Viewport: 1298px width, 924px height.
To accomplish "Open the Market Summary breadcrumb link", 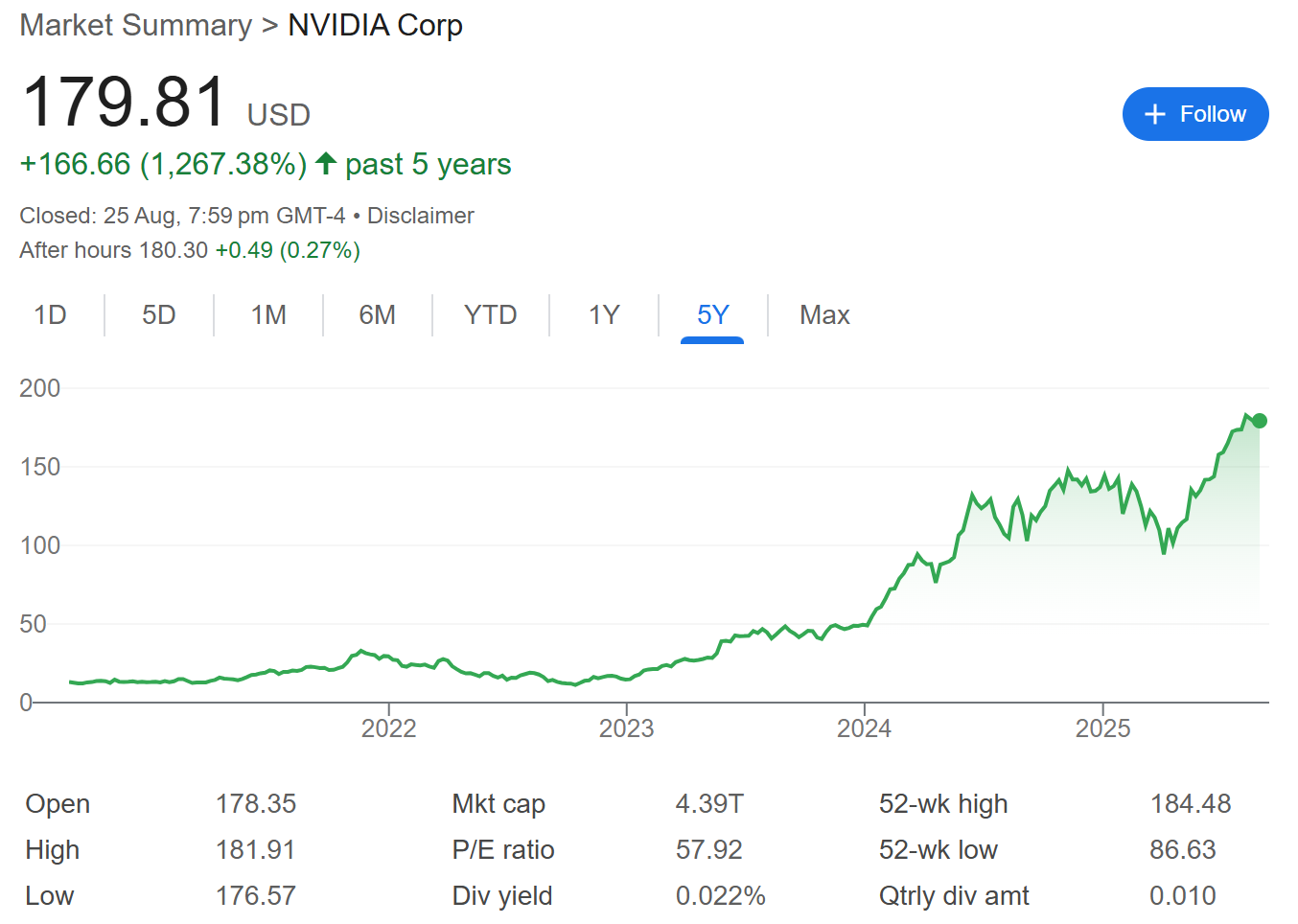I will (x=135, y=25).
